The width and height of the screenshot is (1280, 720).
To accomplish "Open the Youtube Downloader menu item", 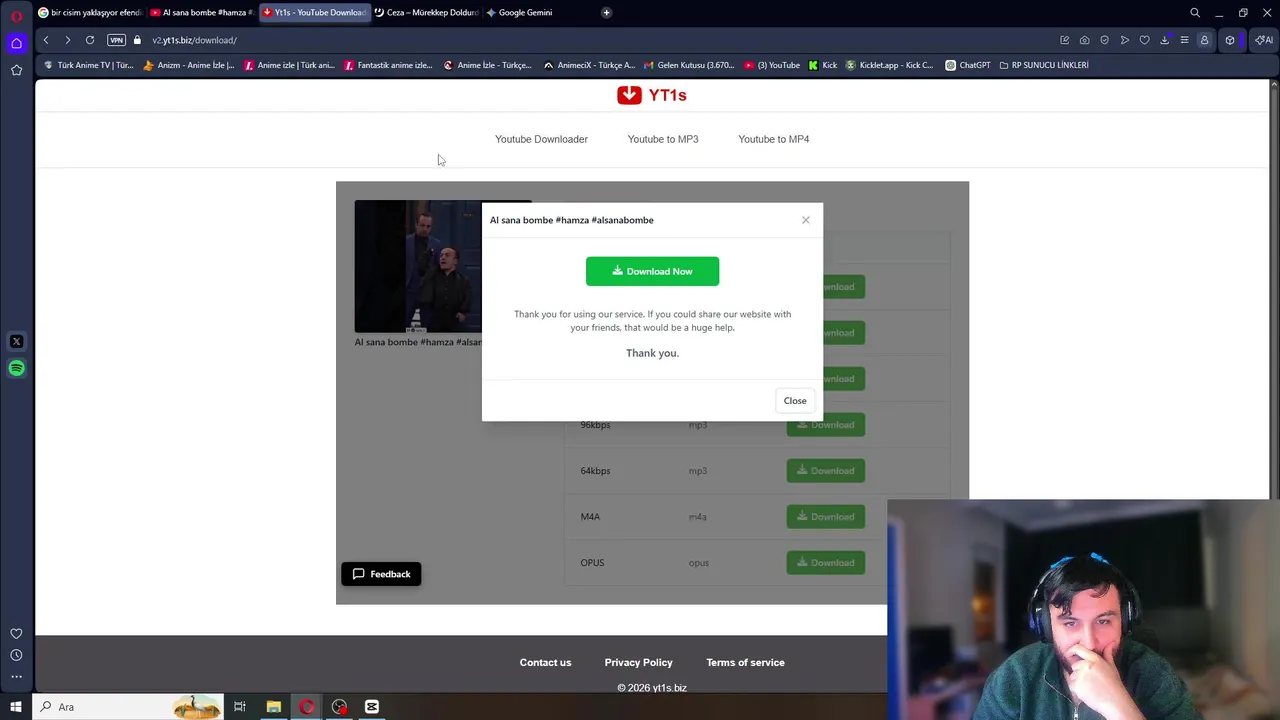I will point(541,139).
